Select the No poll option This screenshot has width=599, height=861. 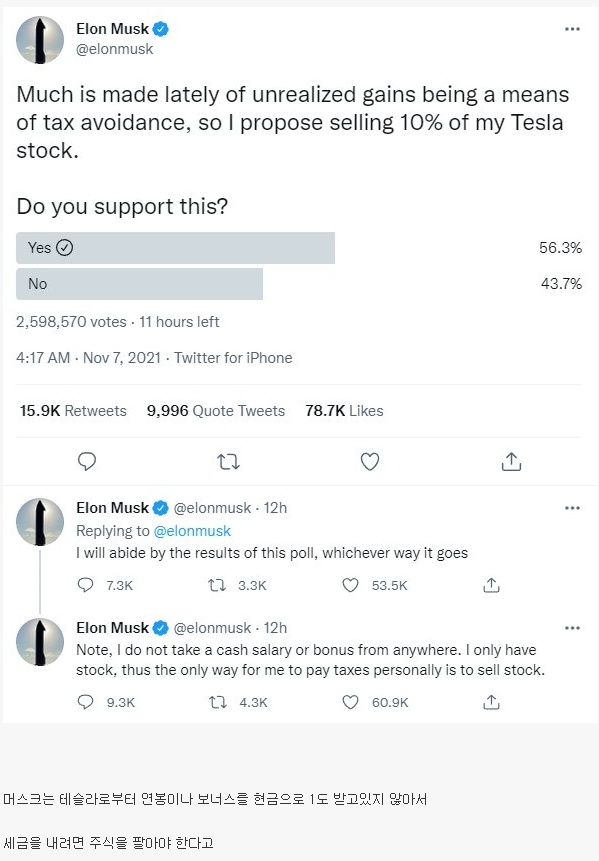pyautogui.click(x=139, y=284)
